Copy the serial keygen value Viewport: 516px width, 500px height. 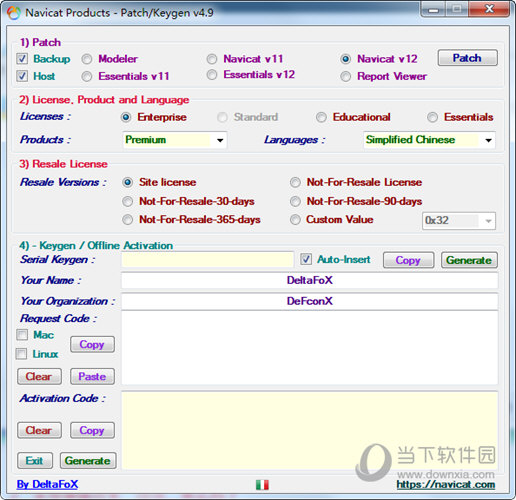(x=408, y=260)
